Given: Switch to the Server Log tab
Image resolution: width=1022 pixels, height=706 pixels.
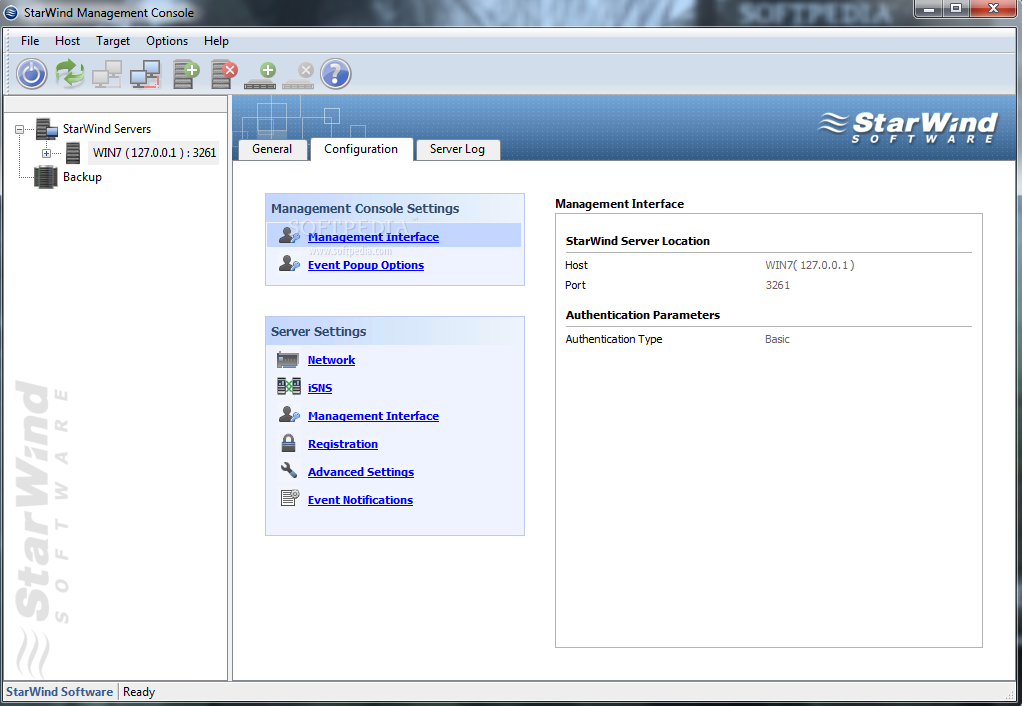Looking at the screenshot, I should pyautogui.click(x=457, y=149).
